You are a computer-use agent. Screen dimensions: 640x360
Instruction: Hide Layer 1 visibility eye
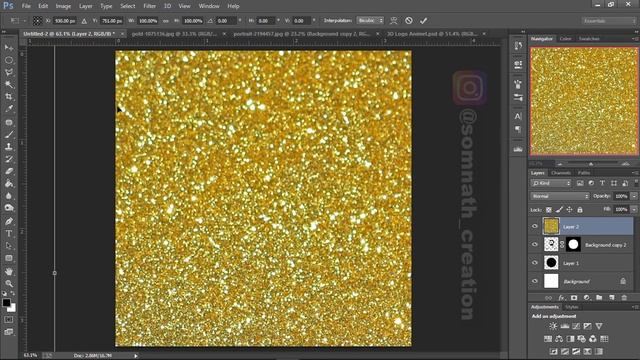(x=535, y=263)
